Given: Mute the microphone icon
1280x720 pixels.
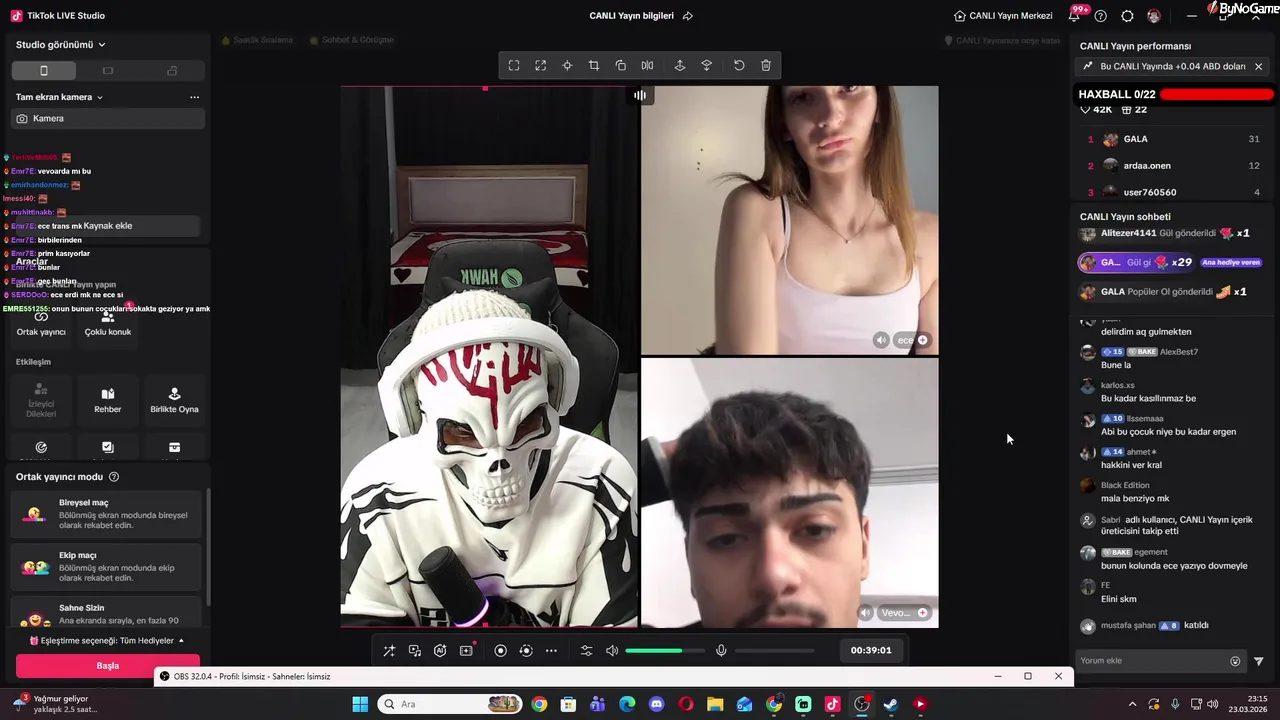Looking at the screenshot, I should pyautogui.click(x=721, y=651).
